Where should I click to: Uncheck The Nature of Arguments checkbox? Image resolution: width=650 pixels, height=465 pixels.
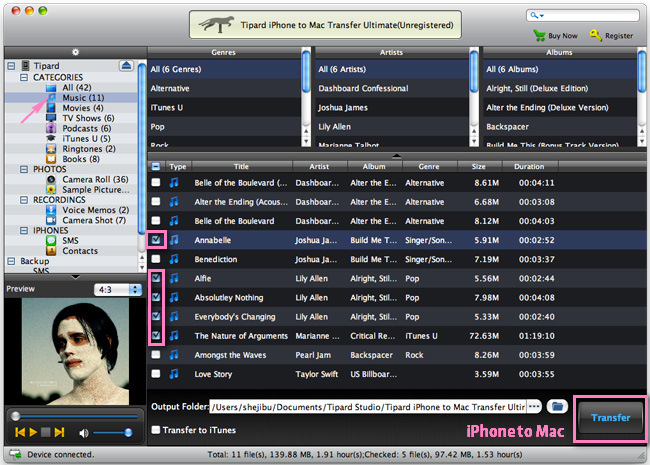tap(156, 335)
